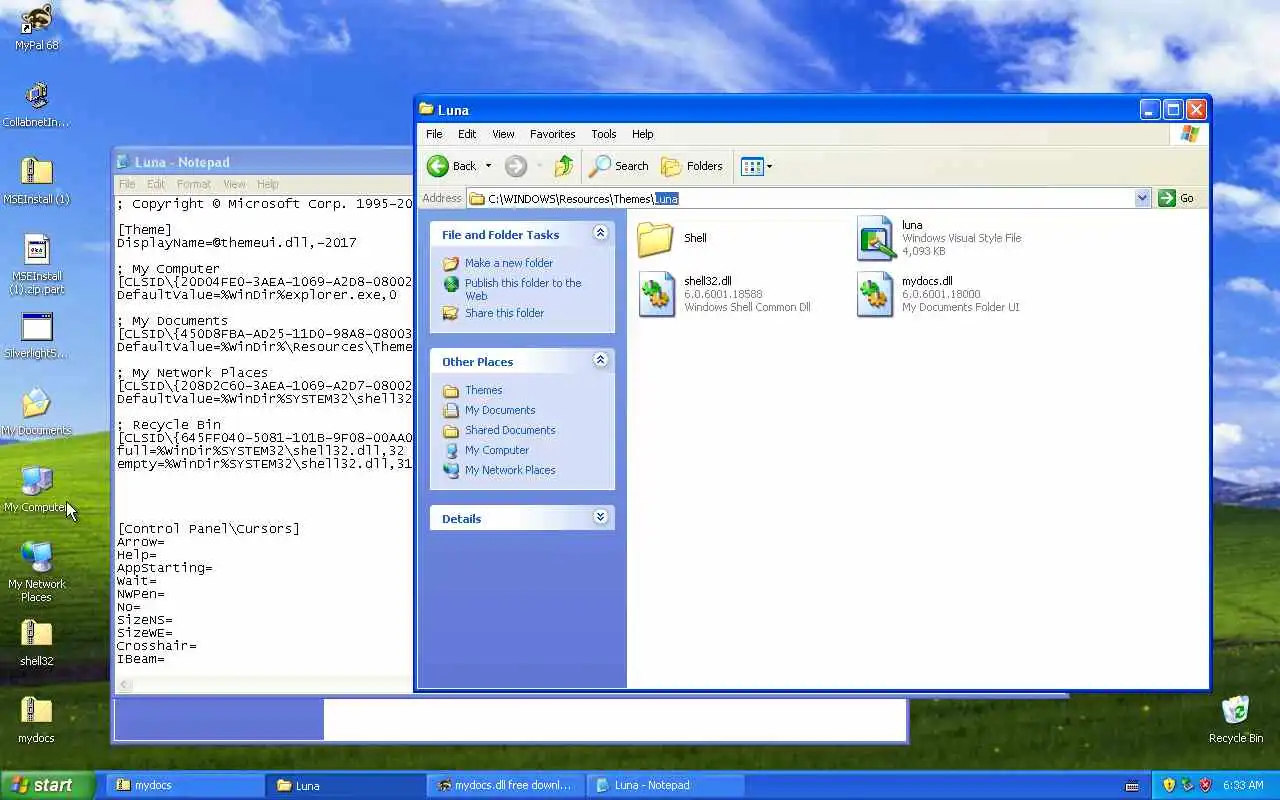Open the Favorites menu
1280x800 pixels.
552,134
